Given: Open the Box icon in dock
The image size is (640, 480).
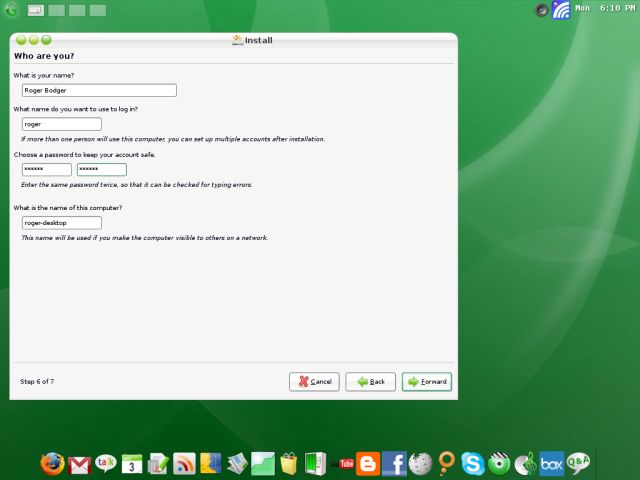Looking at the screenshot, I should pos(551,464).
